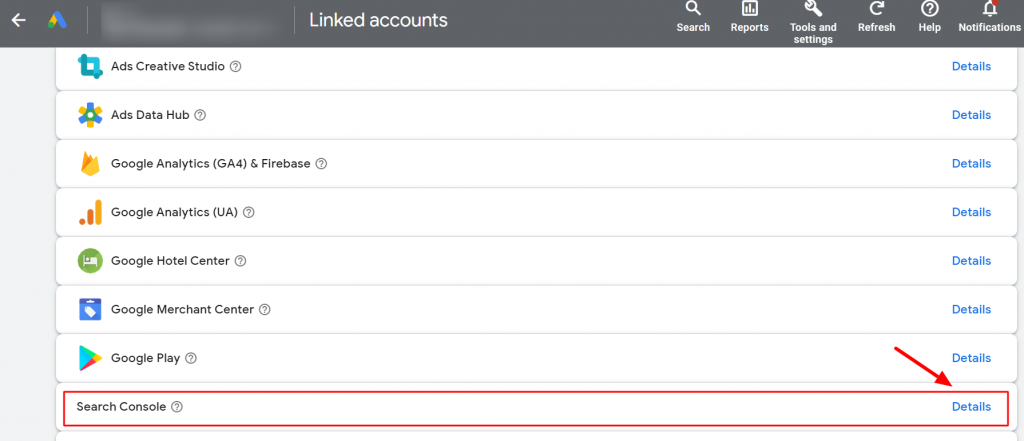1024x441 pixels.
Task: Show help tooltip for Google Play
Action: (191, 358)
